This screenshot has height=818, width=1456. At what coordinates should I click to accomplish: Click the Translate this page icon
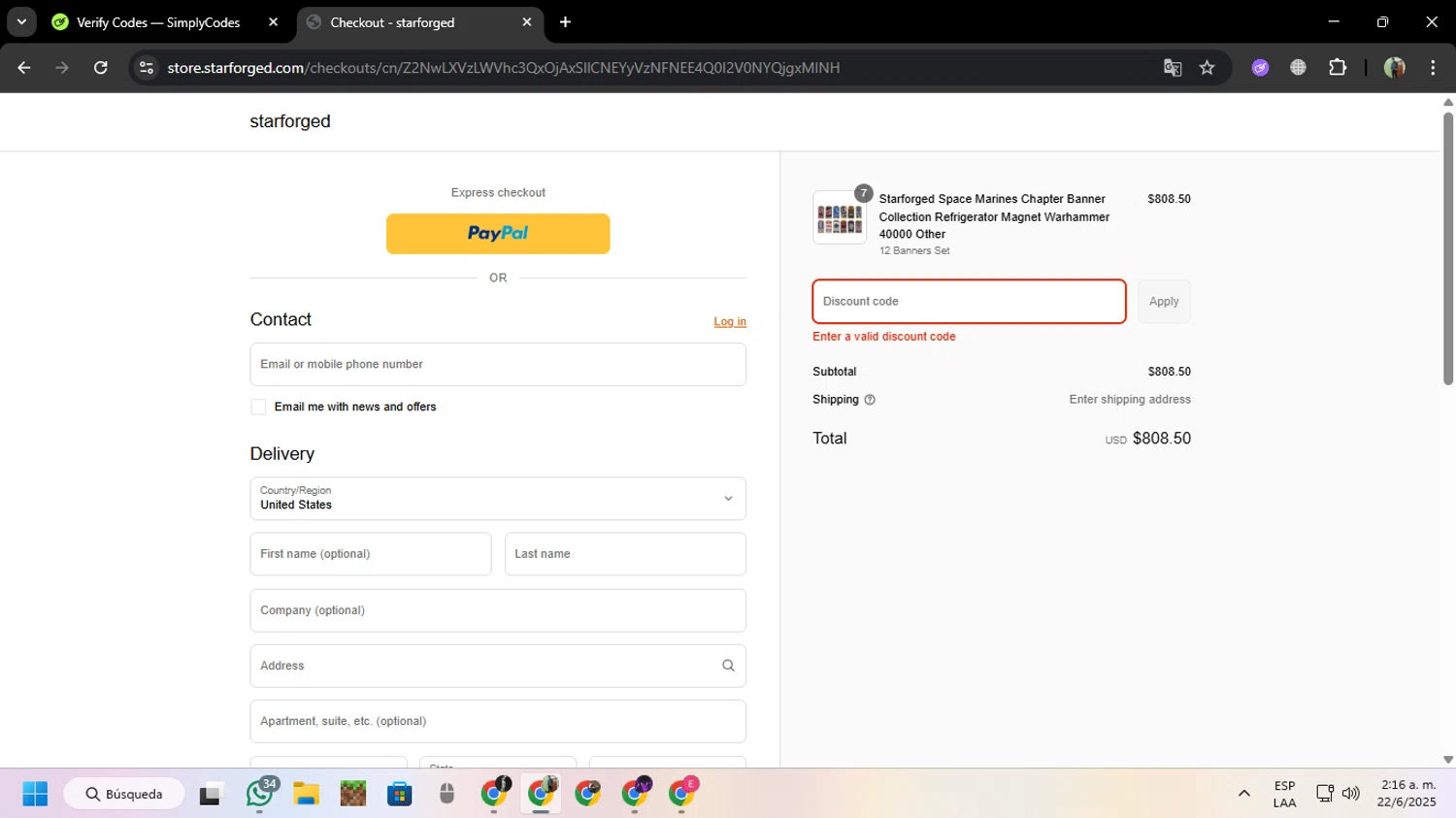pos(1173,68)
